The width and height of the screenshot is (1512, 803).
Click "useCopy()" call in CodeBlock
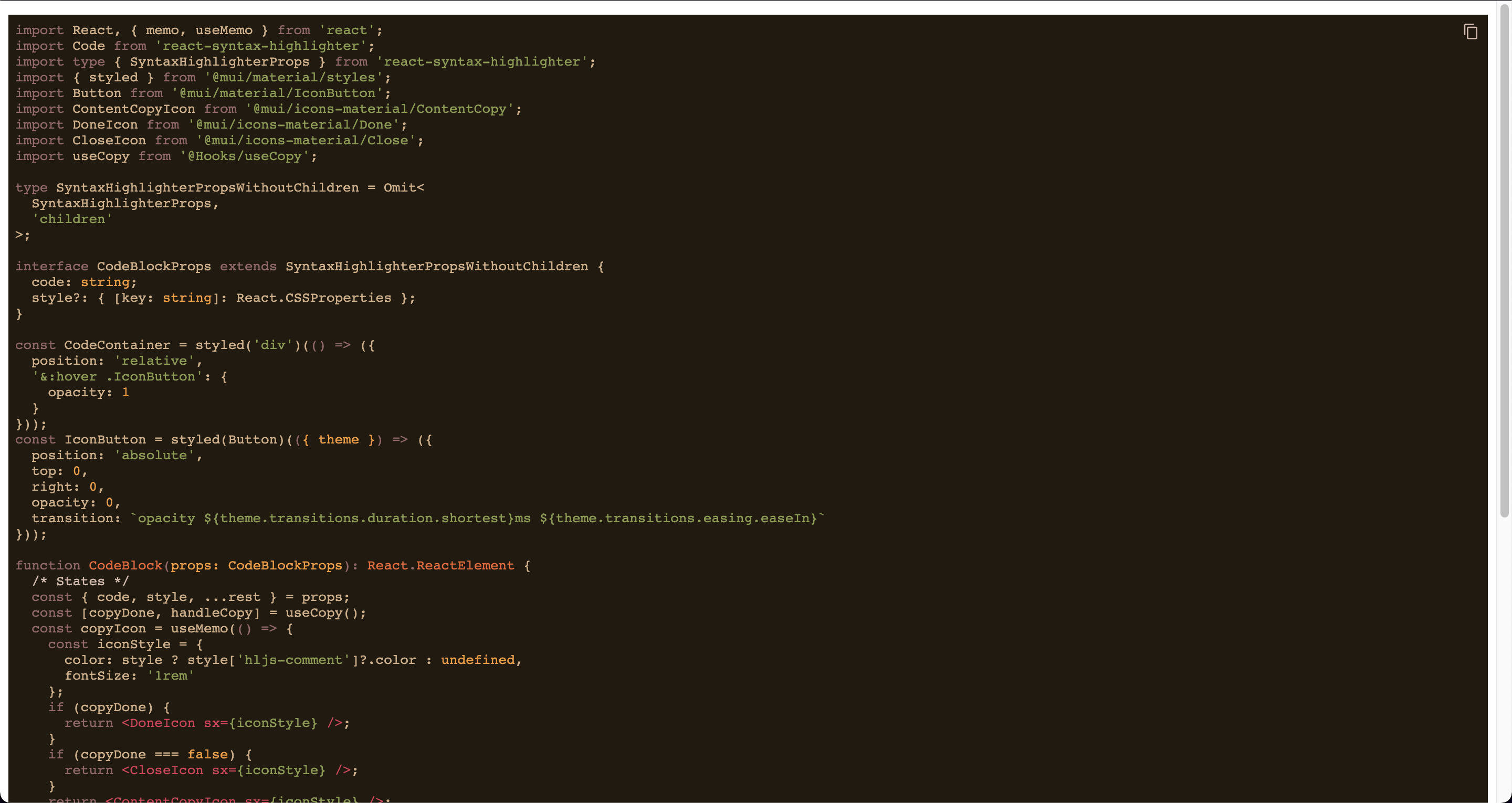point(322,613)
